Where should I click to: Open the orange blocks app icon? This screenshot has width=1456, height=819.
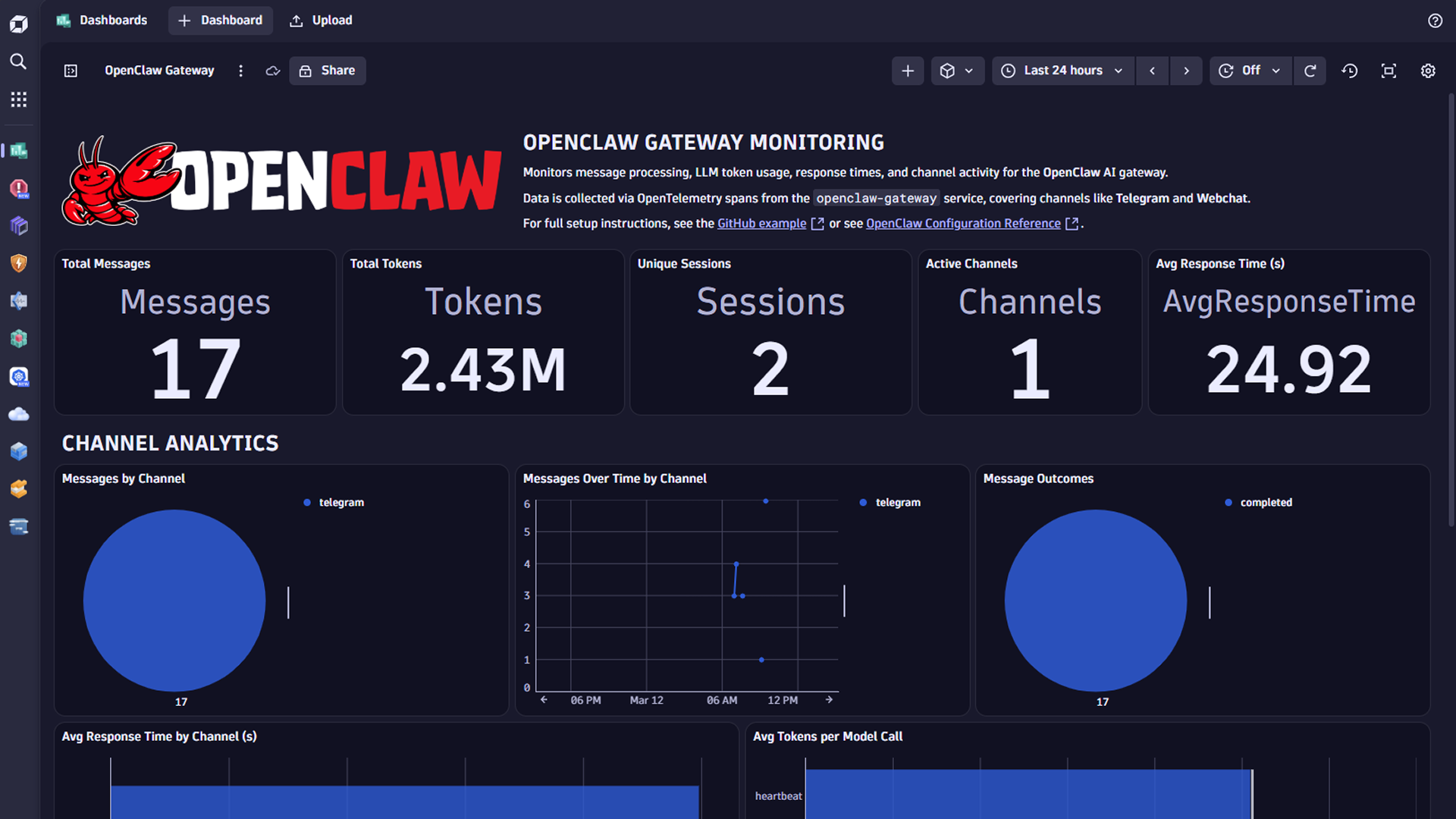19,489
